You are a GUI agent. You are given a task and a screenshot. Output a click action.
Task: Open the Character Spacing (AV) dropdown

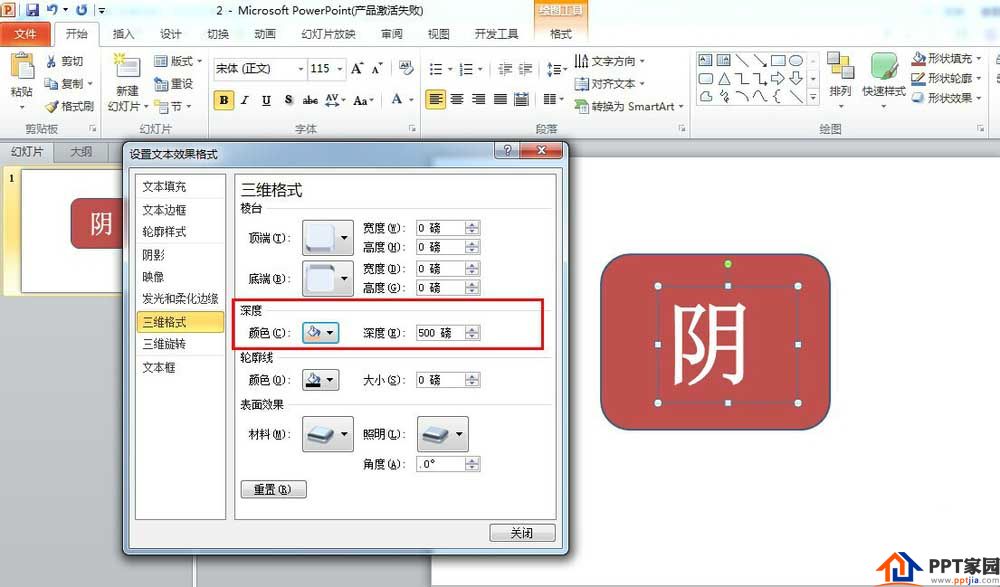335,100
